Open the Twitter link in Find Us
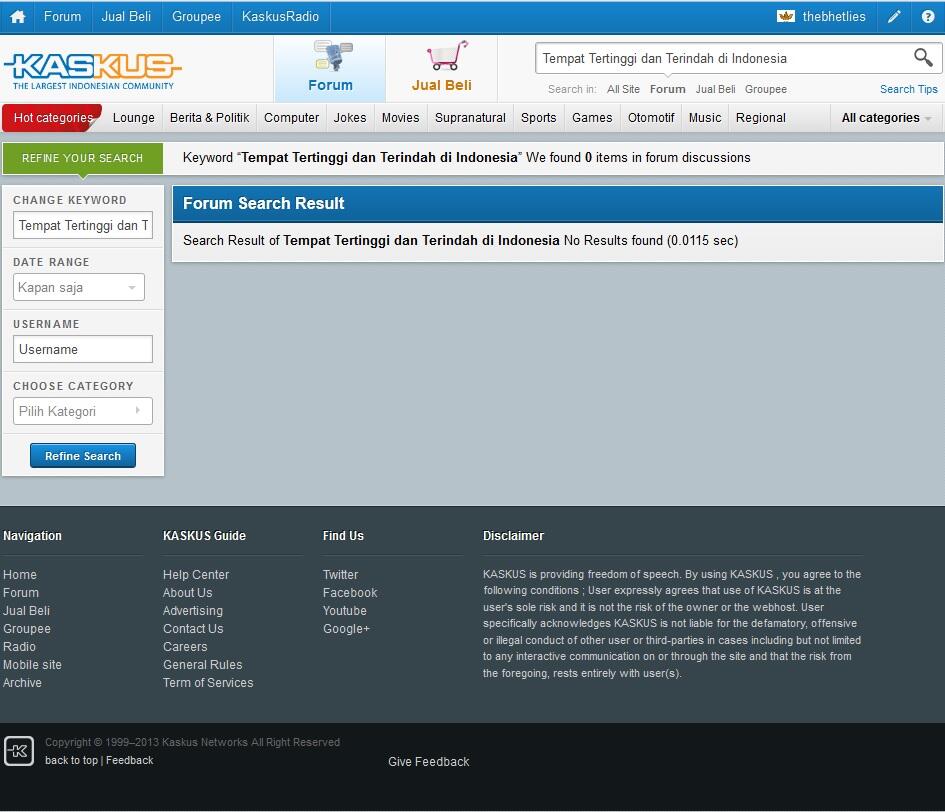This screenshot has width=945, height=812. [341, 574]
